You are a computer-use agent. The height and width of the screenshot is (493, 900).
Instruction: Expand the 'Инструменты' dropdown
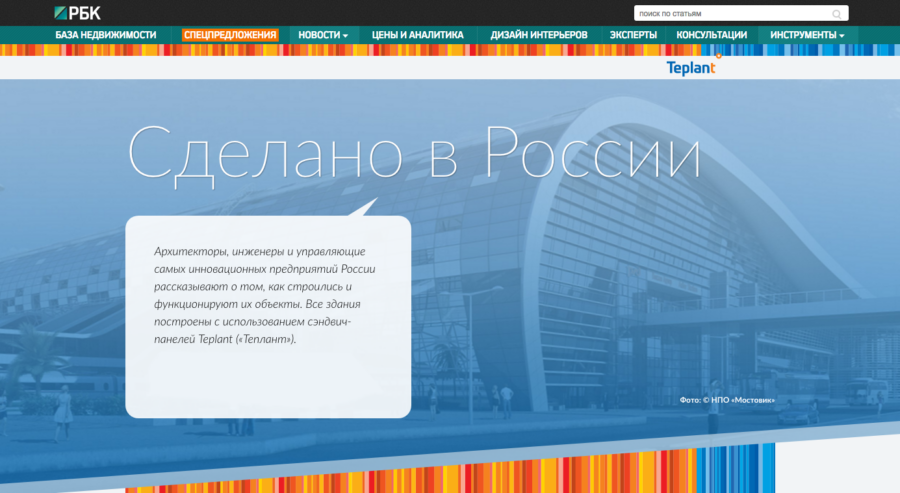807,35
